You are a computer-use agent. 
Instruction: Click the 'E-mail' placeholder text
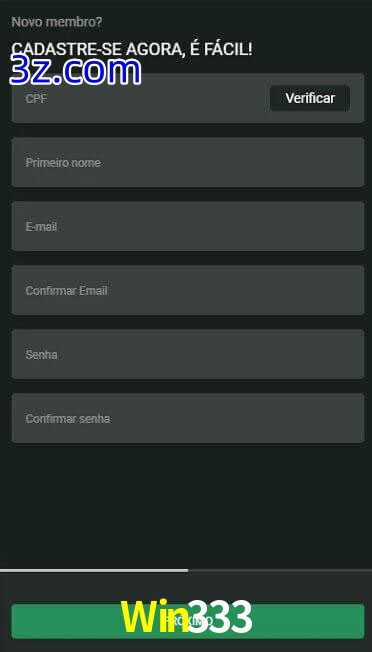point(41,227)
